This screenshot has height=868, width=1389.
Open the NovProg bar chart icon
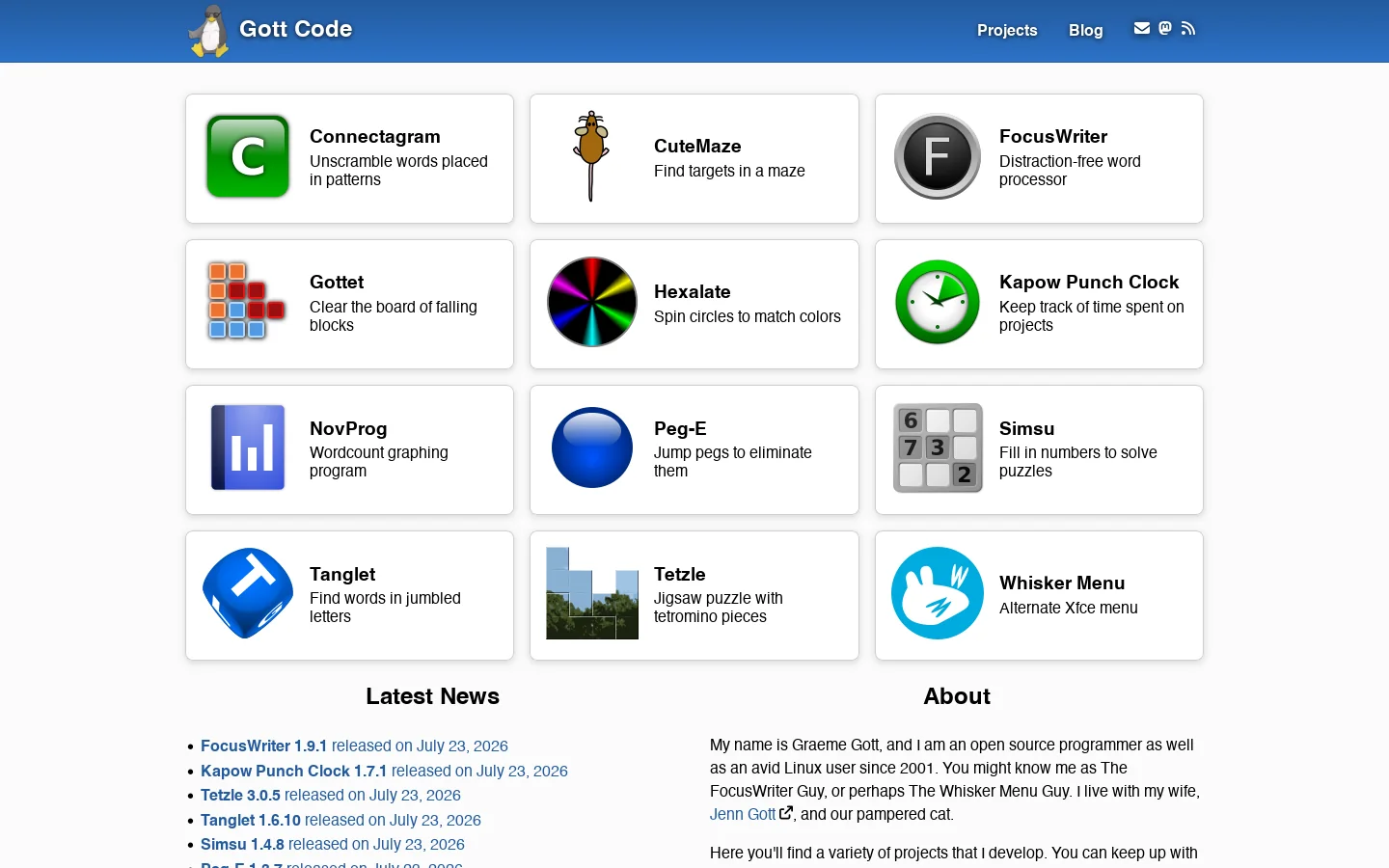pyautogui.click(x=248, y=448)
